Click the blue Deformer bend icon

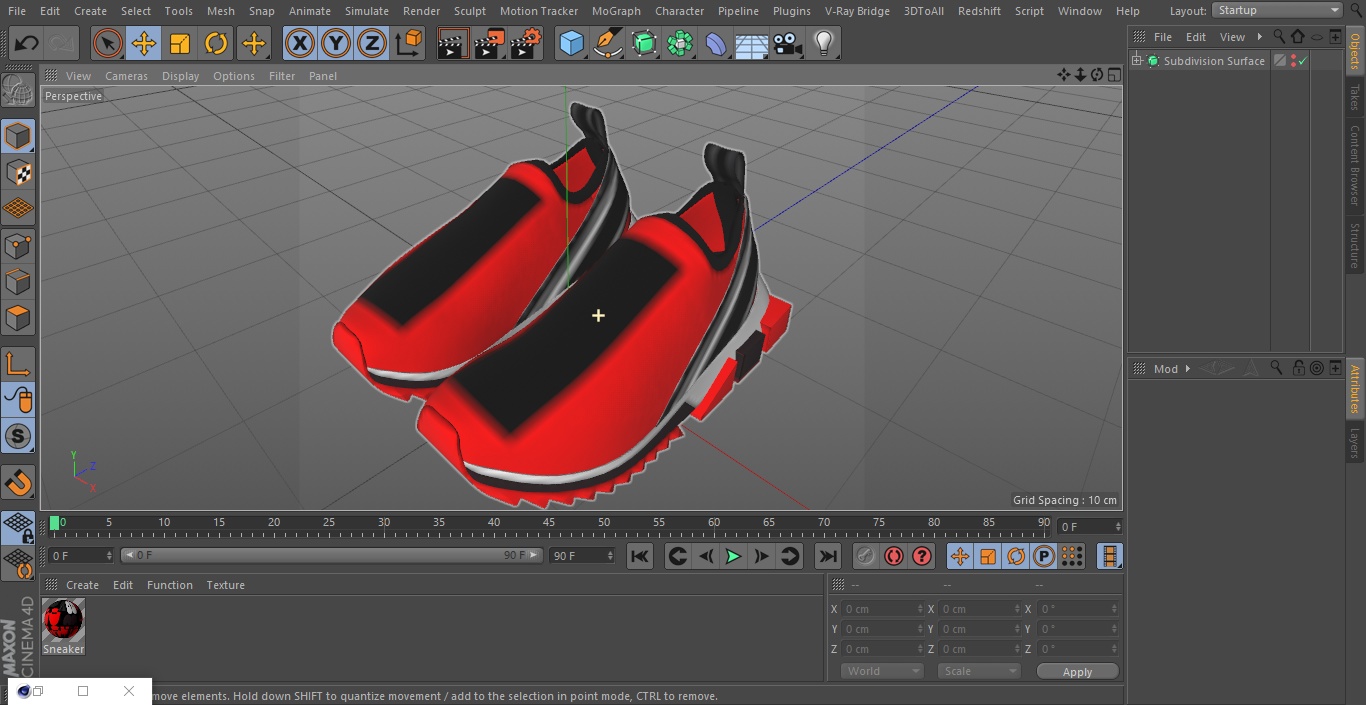pos(716,43)
